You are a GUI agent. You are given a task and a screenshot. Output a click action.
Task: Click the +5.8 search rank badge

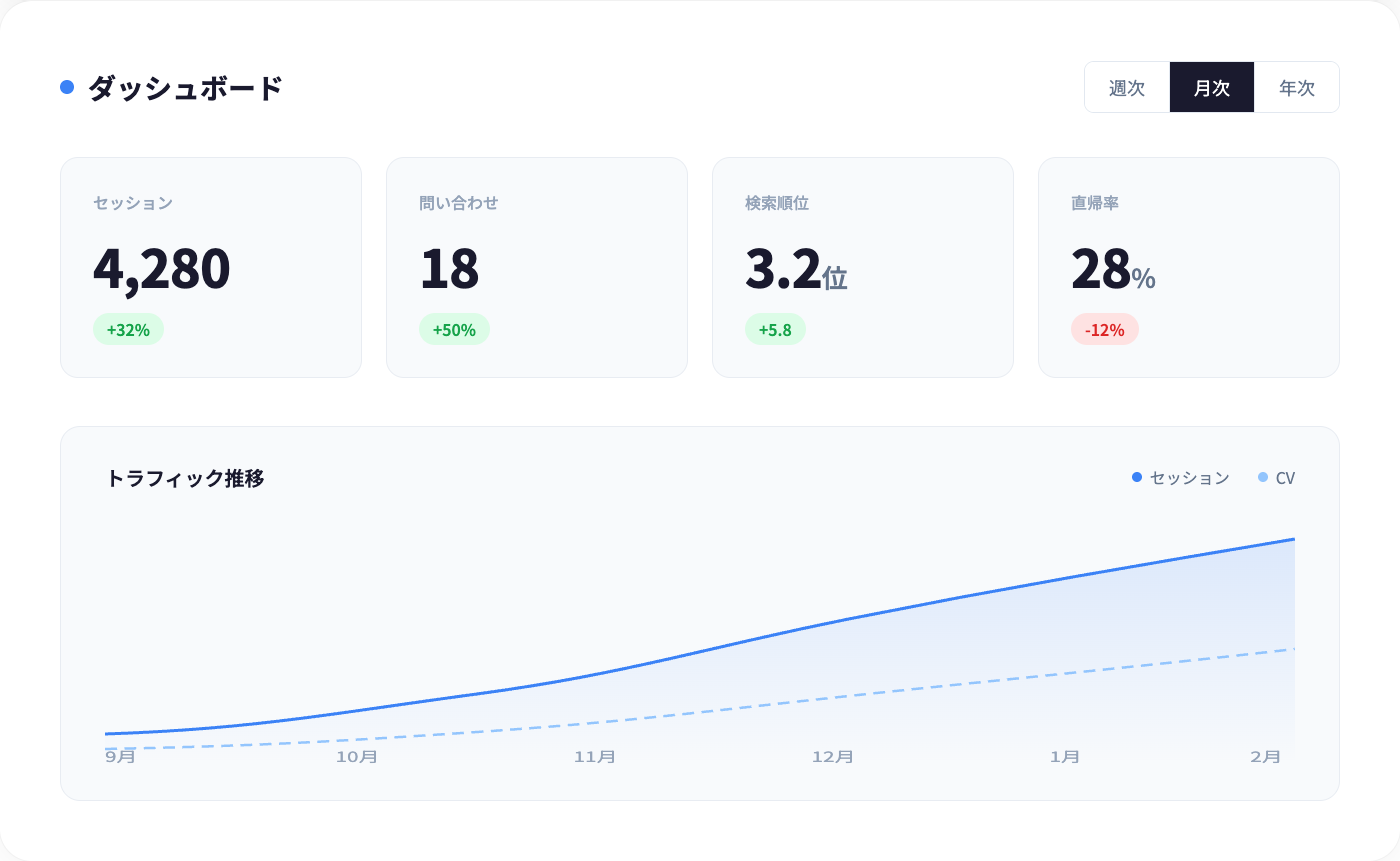tap(775, 329)
